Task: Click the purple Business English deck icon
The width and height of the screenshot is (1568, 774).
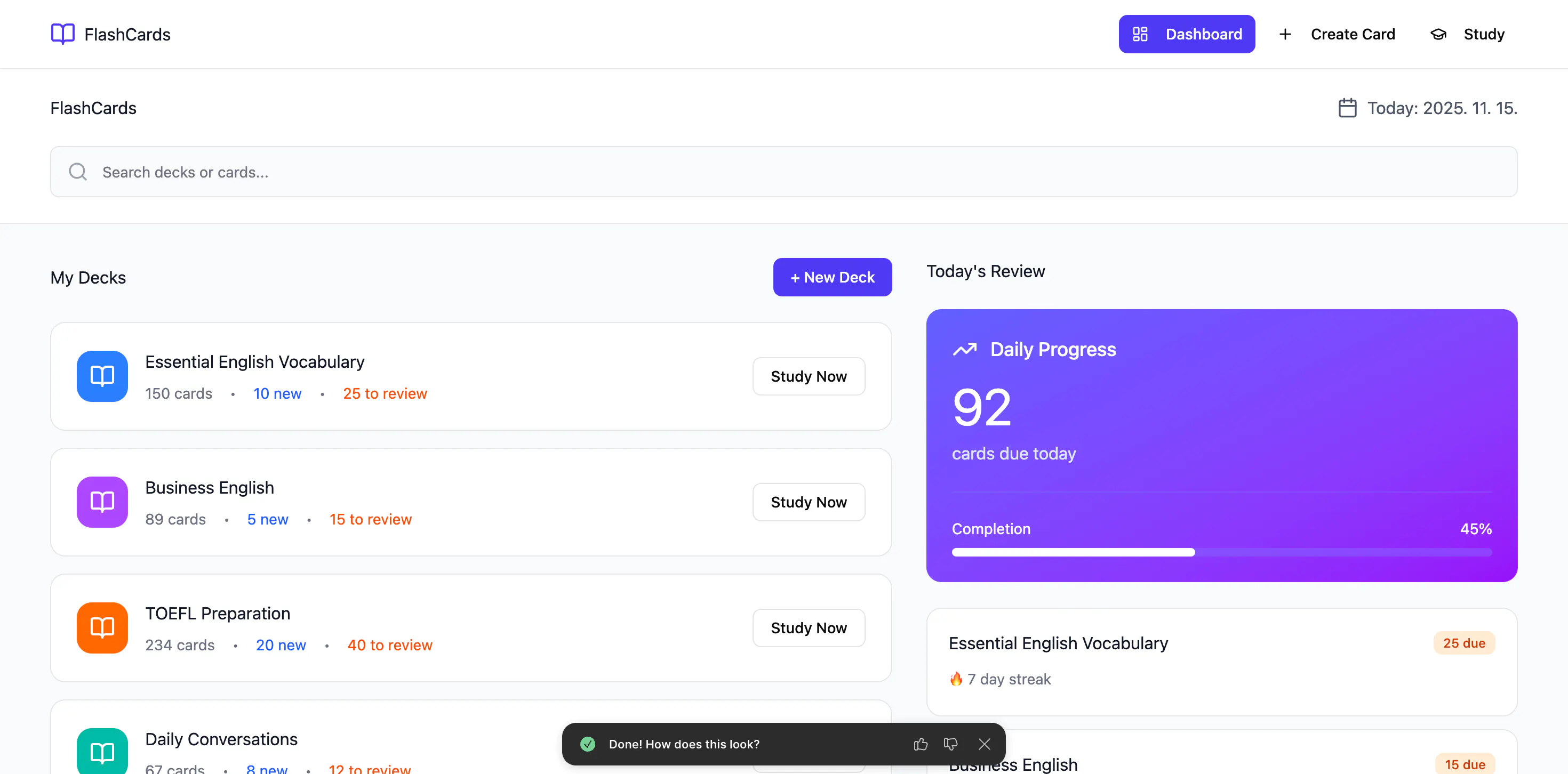Action: (102, 502)
